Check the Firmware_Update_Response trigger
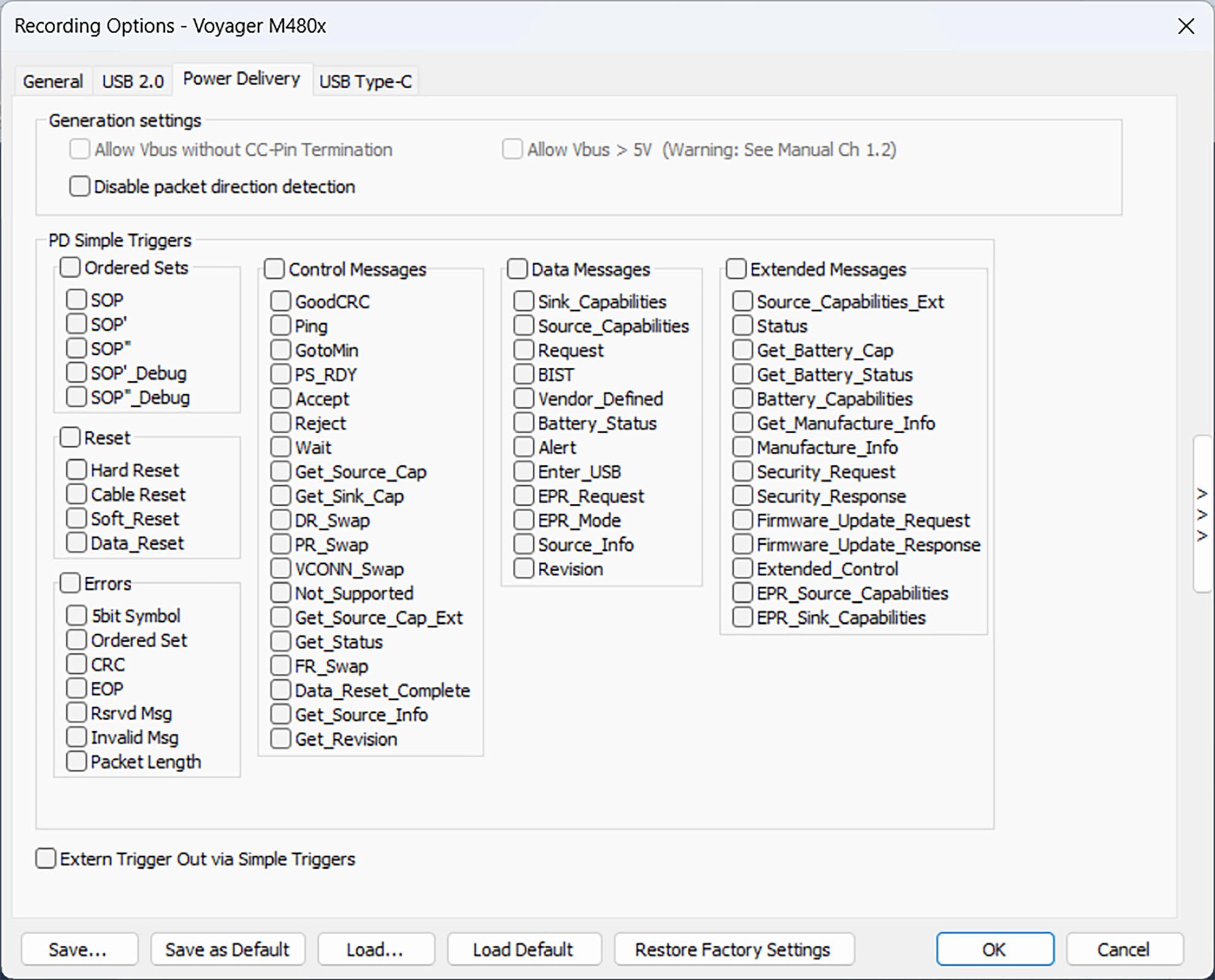Image resolution: width=1215 pixels, height=980 pixels. click(742, 544)
